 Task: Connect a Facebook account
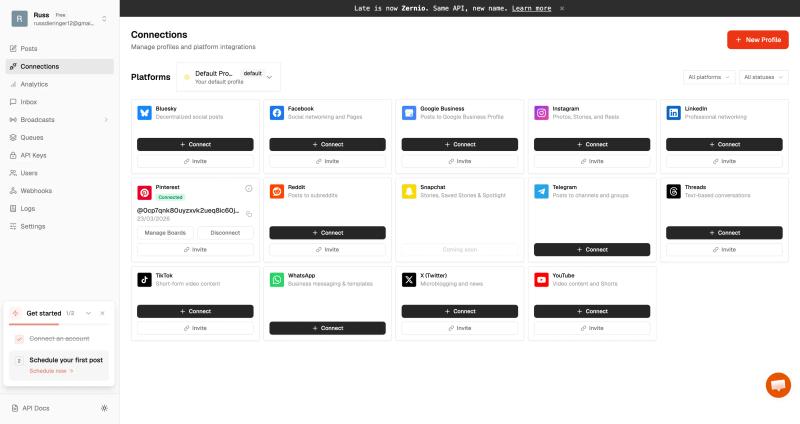coord(328,144)
